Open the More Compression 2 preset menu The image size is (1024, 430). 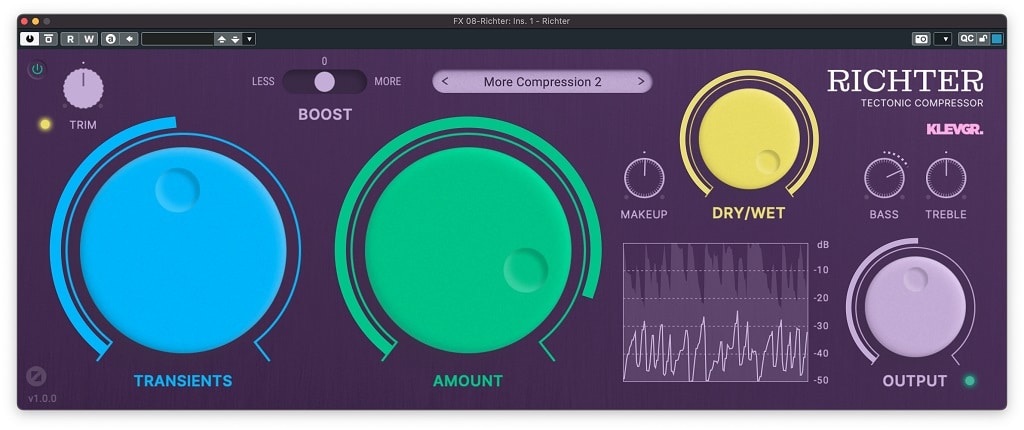point(543,82)
